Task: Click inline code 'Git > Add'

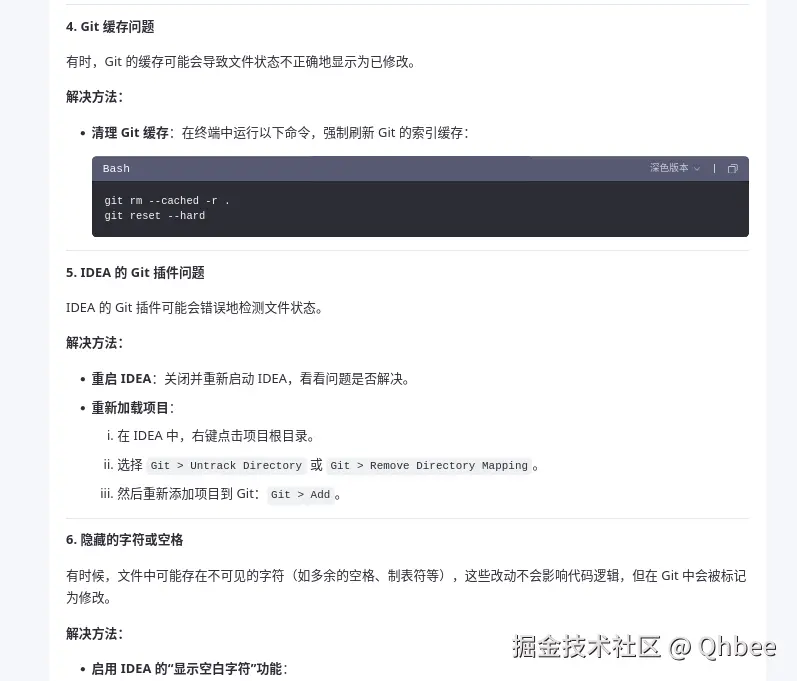Action: point(300,494)
